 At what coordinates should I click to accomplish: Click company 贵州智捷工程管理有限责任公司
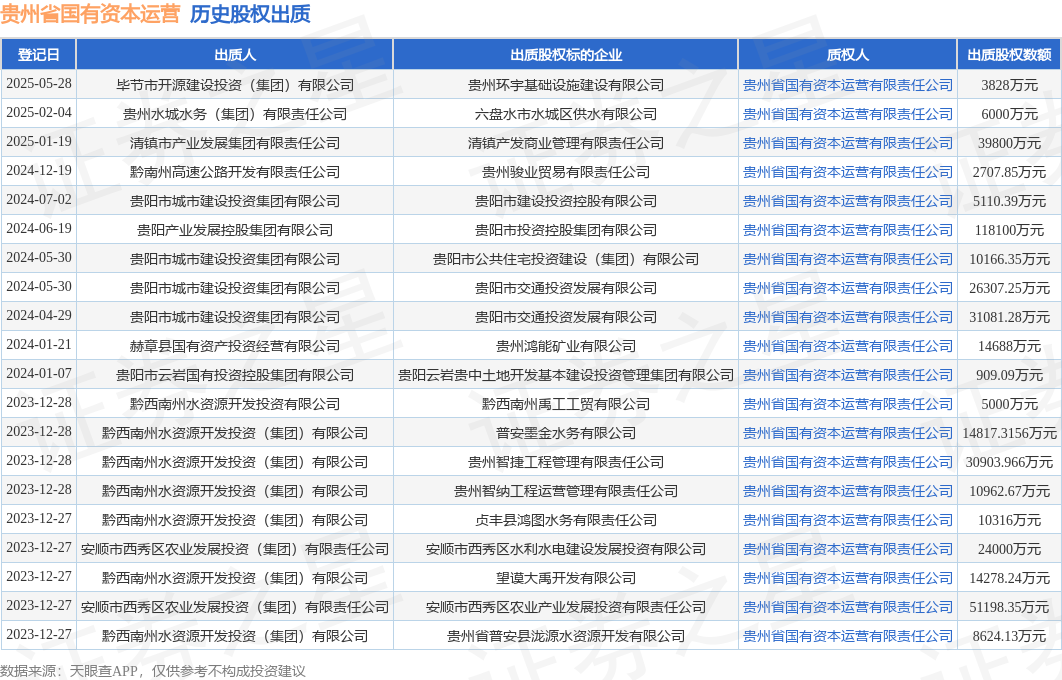(566, 462)
